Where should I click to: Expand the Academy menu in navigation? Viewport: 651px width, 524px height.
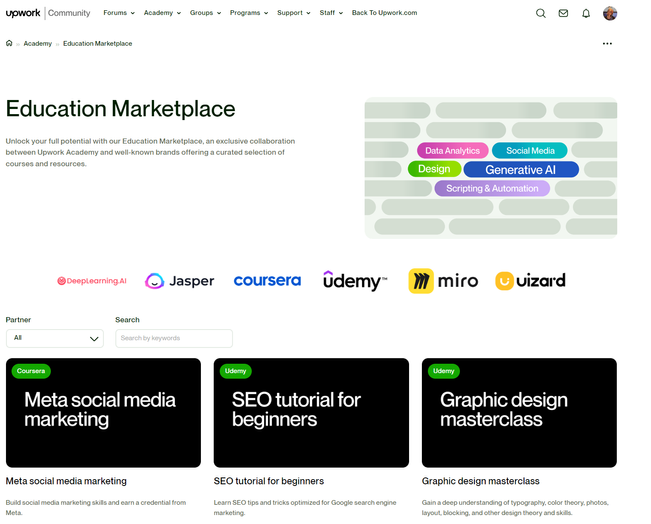[162, 13]
